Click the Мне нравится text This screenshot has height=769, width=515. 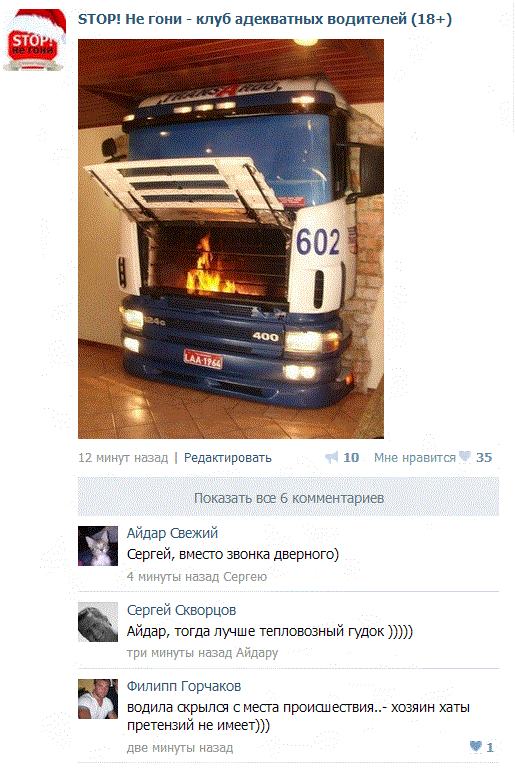415,458
